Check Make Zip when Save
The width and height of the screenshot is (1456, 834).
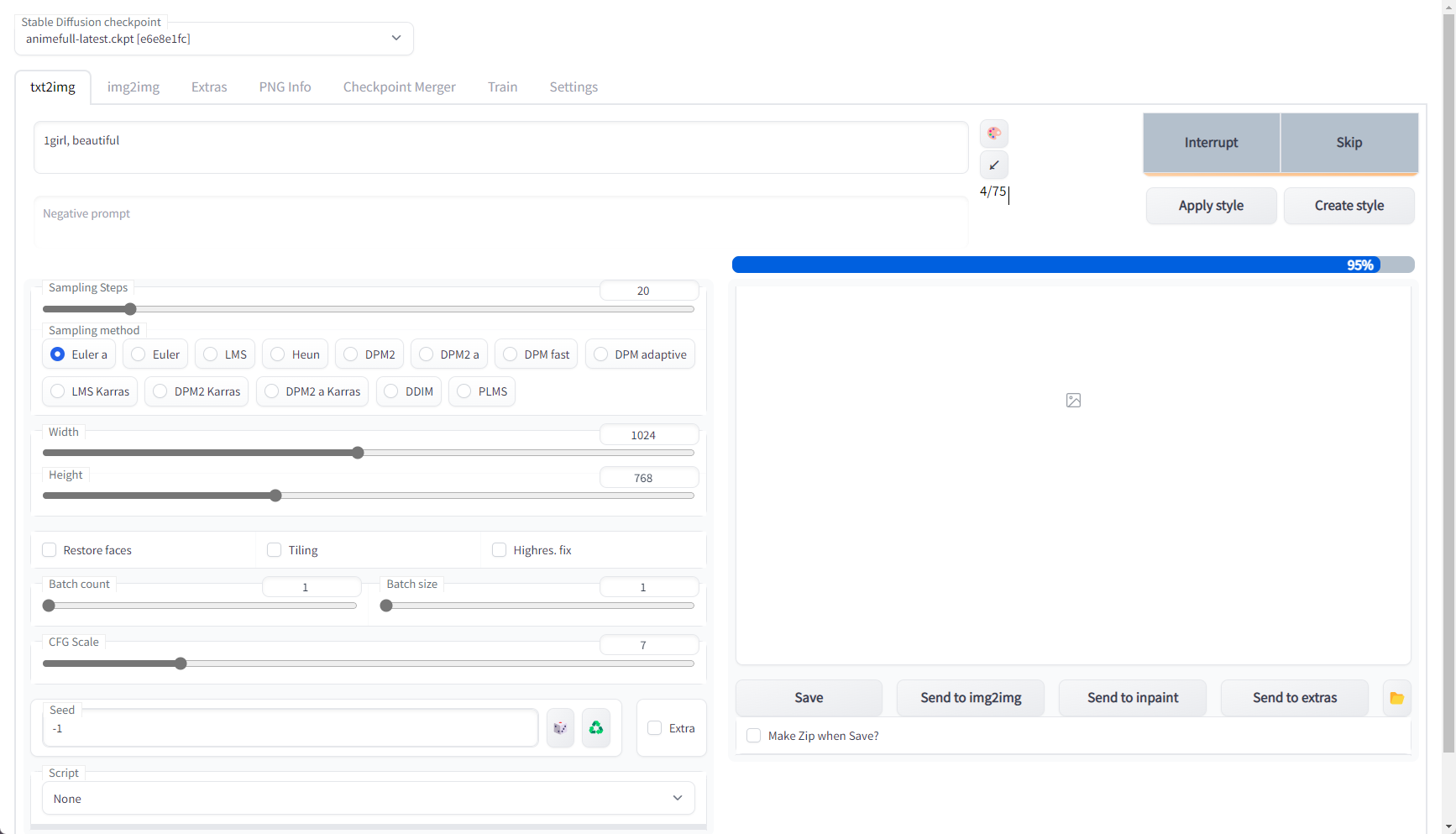pos(754,736)
